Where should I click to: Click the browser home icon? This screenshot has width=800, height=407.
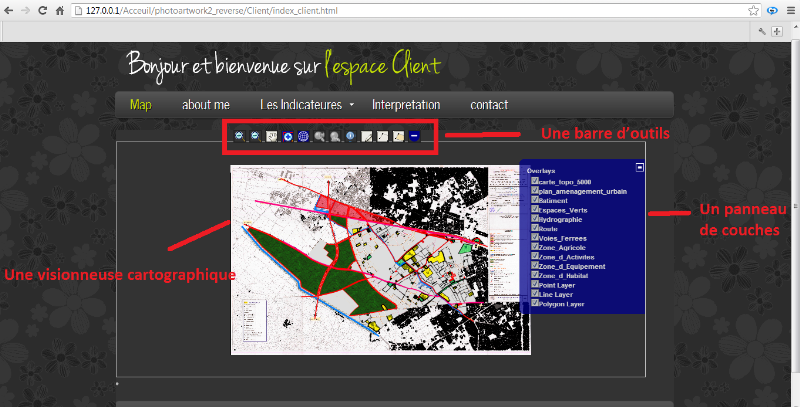tap(61, 10)
